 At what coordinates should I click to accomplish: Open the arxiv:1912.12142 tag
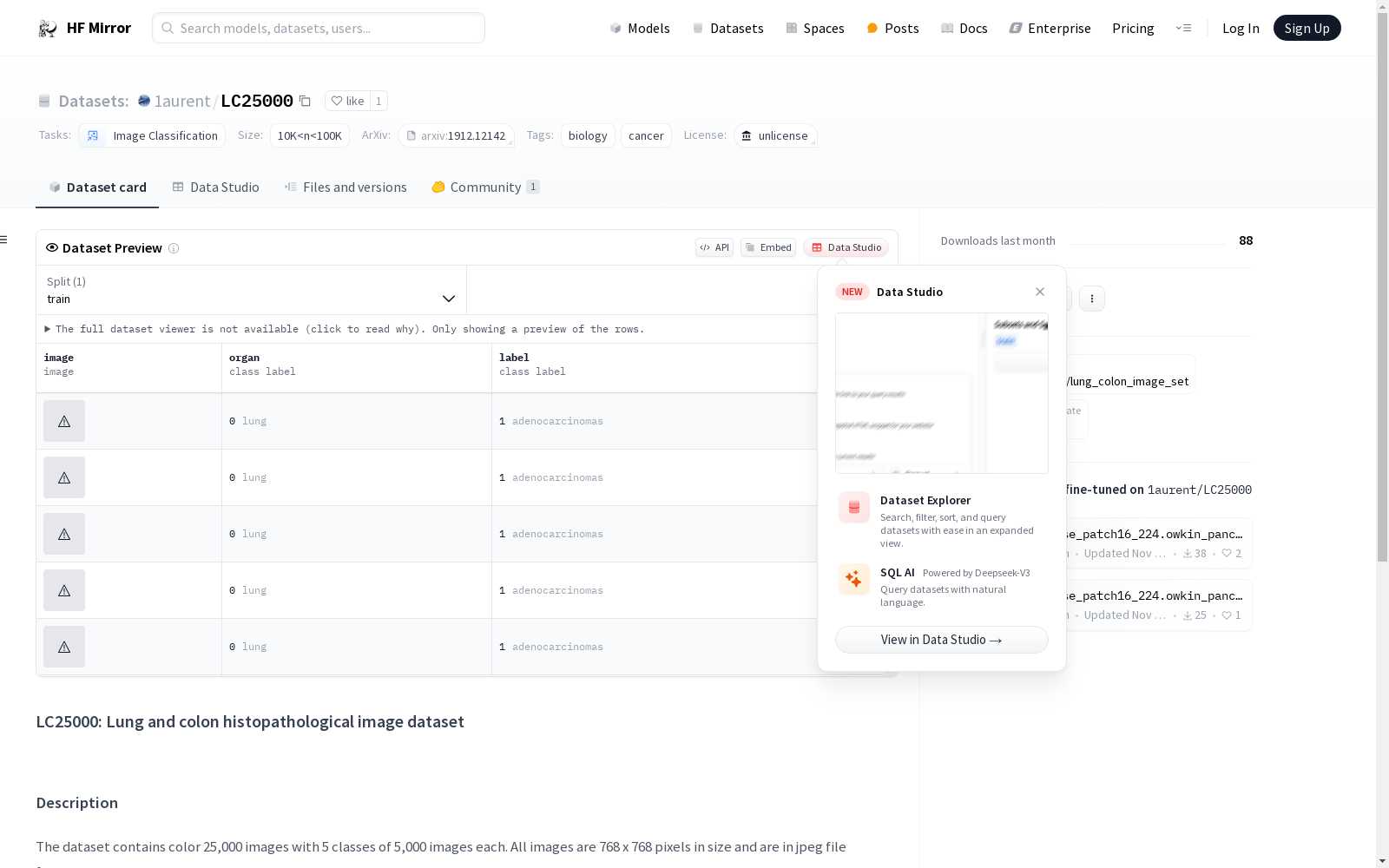pyautogui.click(x=456, y=135)
